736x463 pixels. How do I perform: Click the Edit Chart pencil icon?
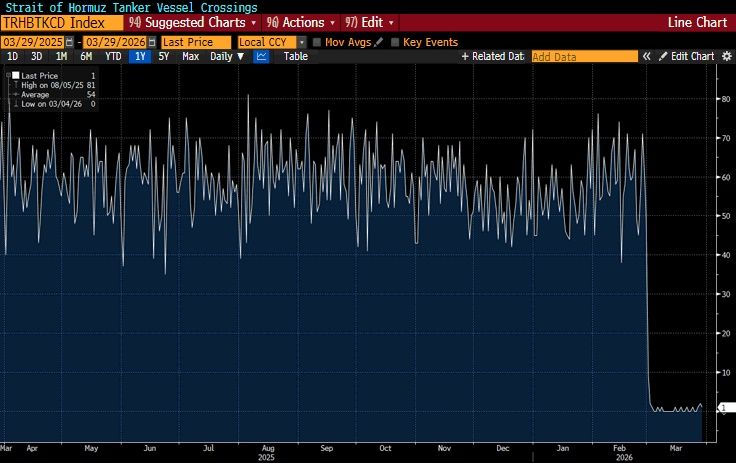663,57
